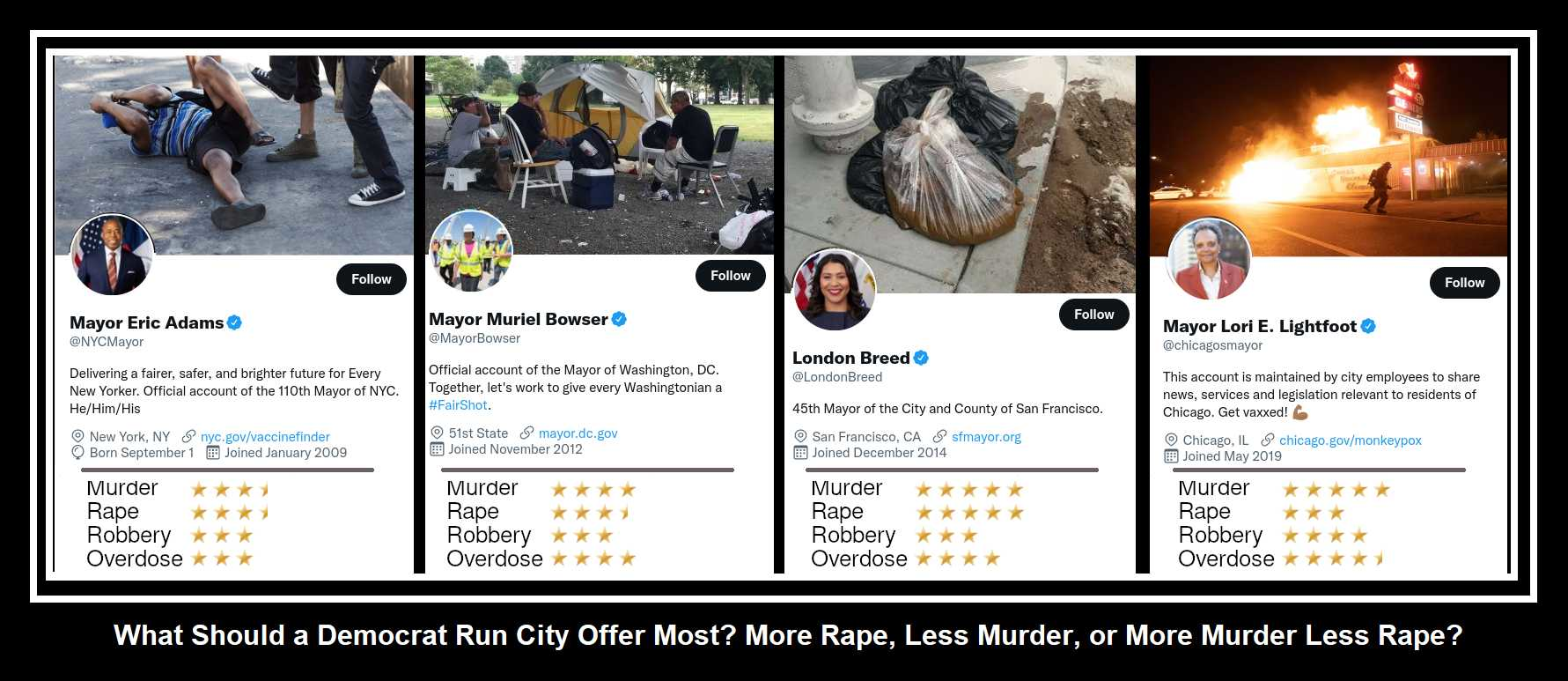
Task: Open Eric Adams profile photo
Action: click(x=113, y=255)
